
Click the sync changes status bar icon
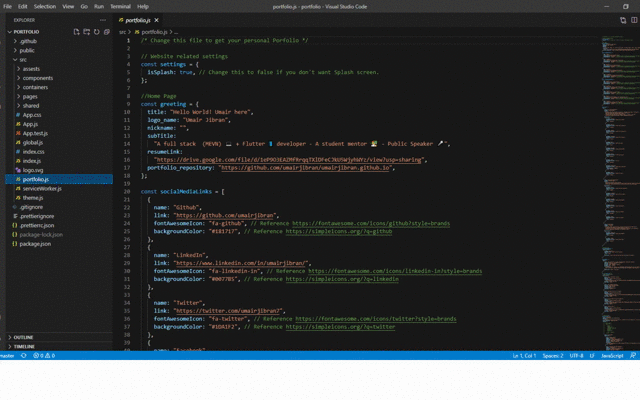[x=24, y=356]
